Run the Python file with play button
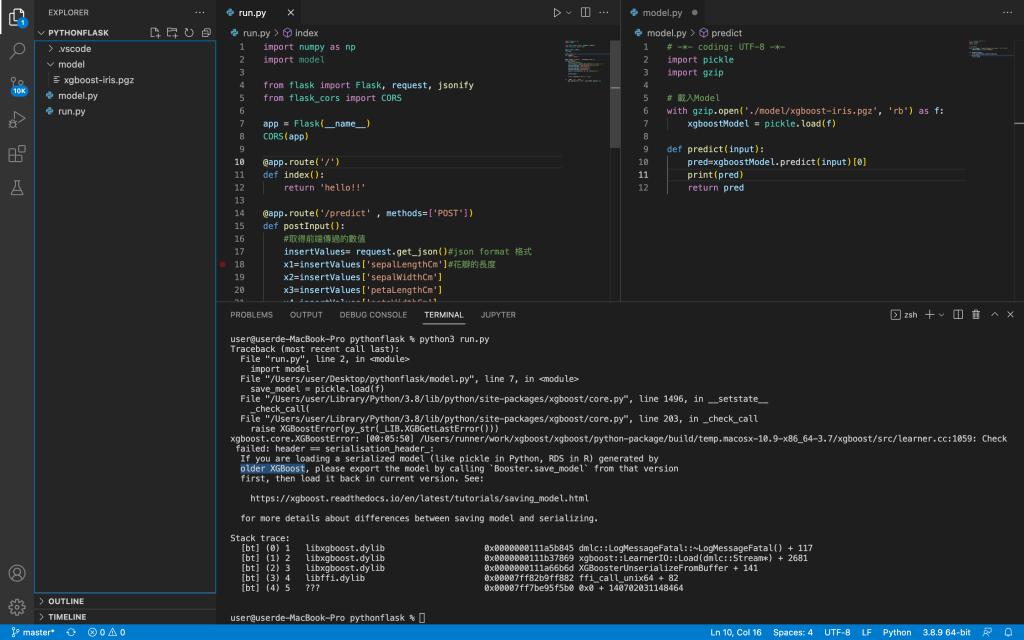 [556, 12]
